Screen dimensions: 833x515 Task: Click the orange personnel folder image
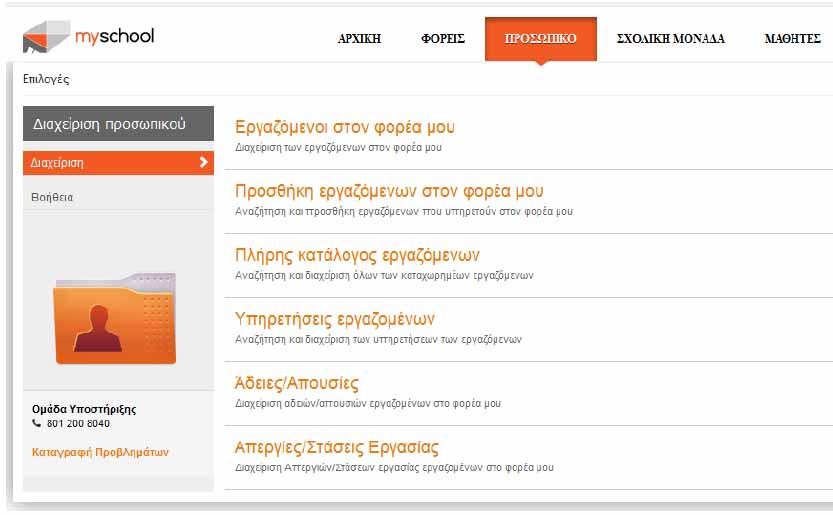tap(115, 318)
